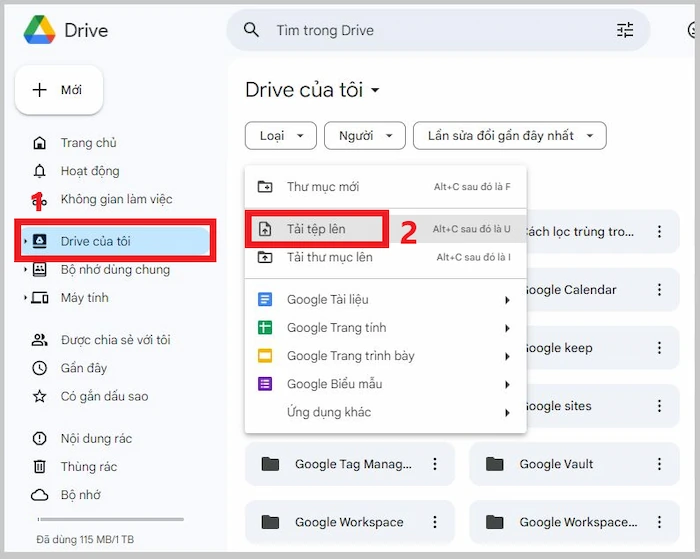This screenshot has width=700, height=559.
Task: Open the Người people filter dropdown
Action: click(x=365, y=136)
